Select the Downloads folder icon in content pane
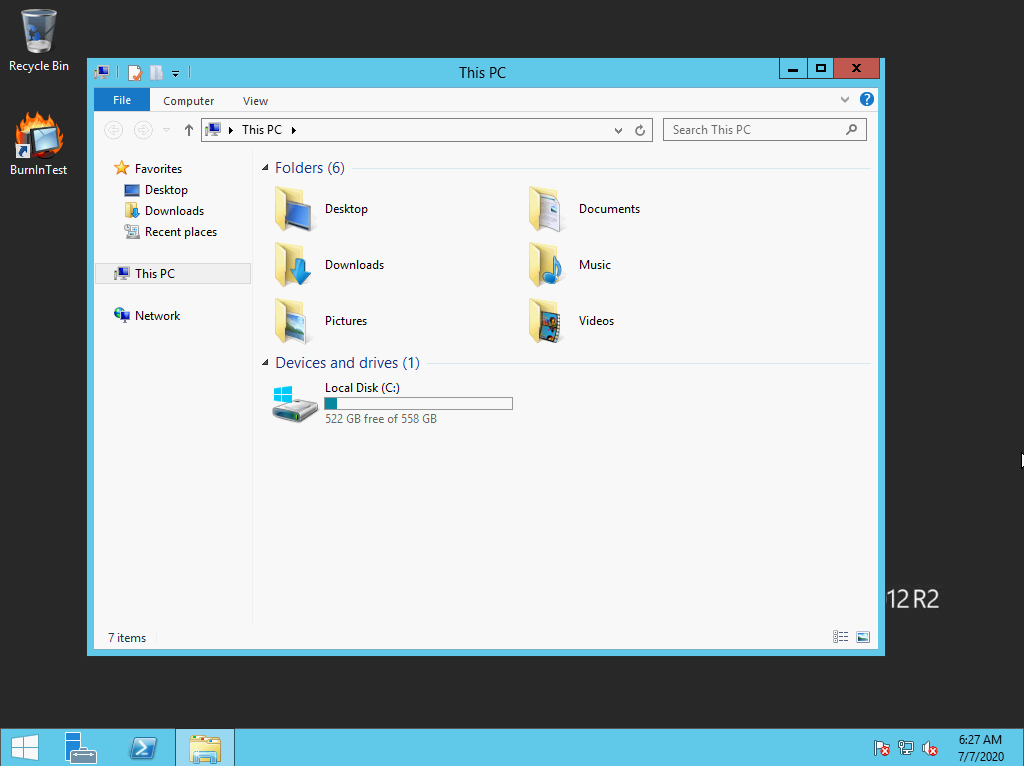Screen dimensions: 1024x766 pos(294,264)
